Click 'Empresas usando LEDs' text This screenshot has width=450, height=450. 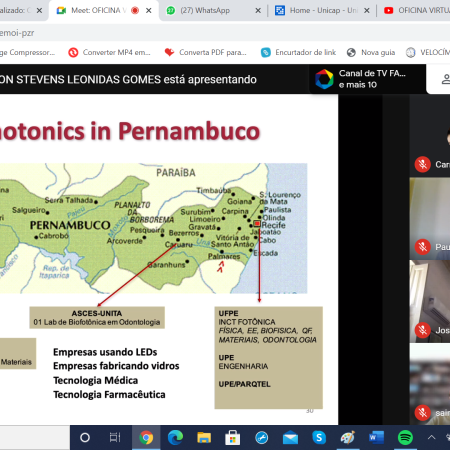pos(105,352)
